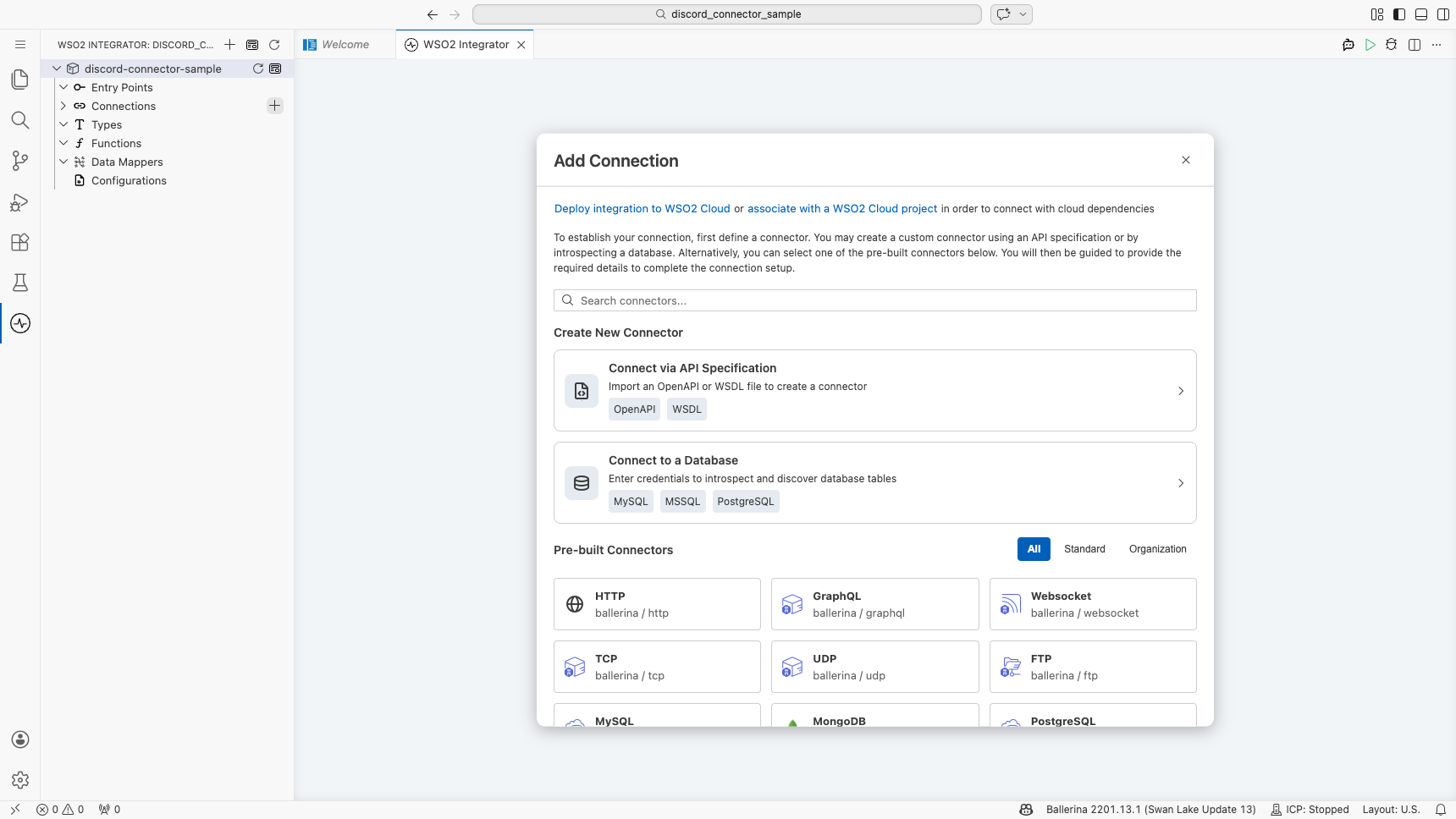This screenshot has height=819, width=1456.
Task: Open the Explorer view in activity bar
Action: point(20,80)
